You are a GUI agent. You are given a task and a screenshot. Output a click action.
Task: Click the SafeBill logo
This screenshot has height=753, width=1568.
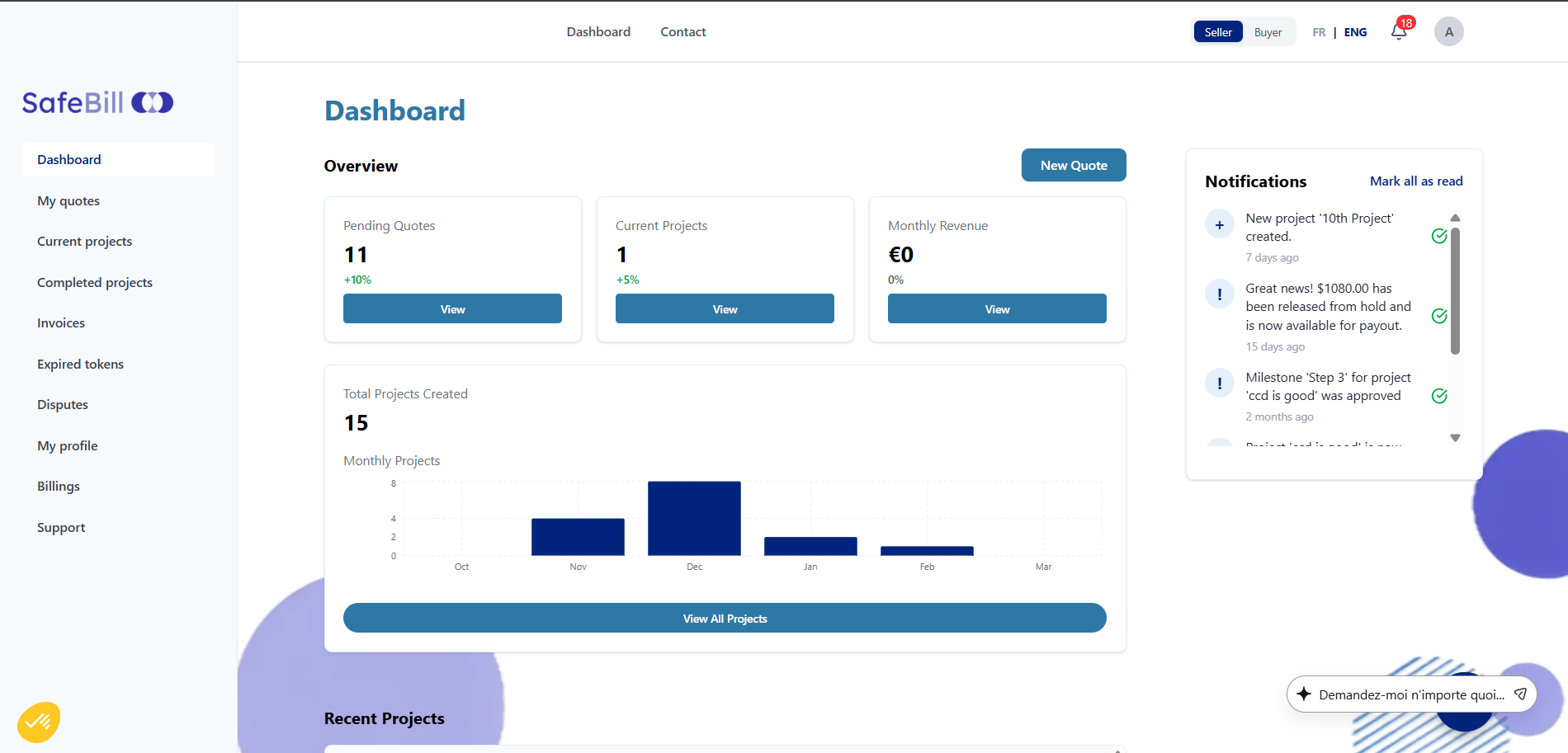tap(97, 102)
